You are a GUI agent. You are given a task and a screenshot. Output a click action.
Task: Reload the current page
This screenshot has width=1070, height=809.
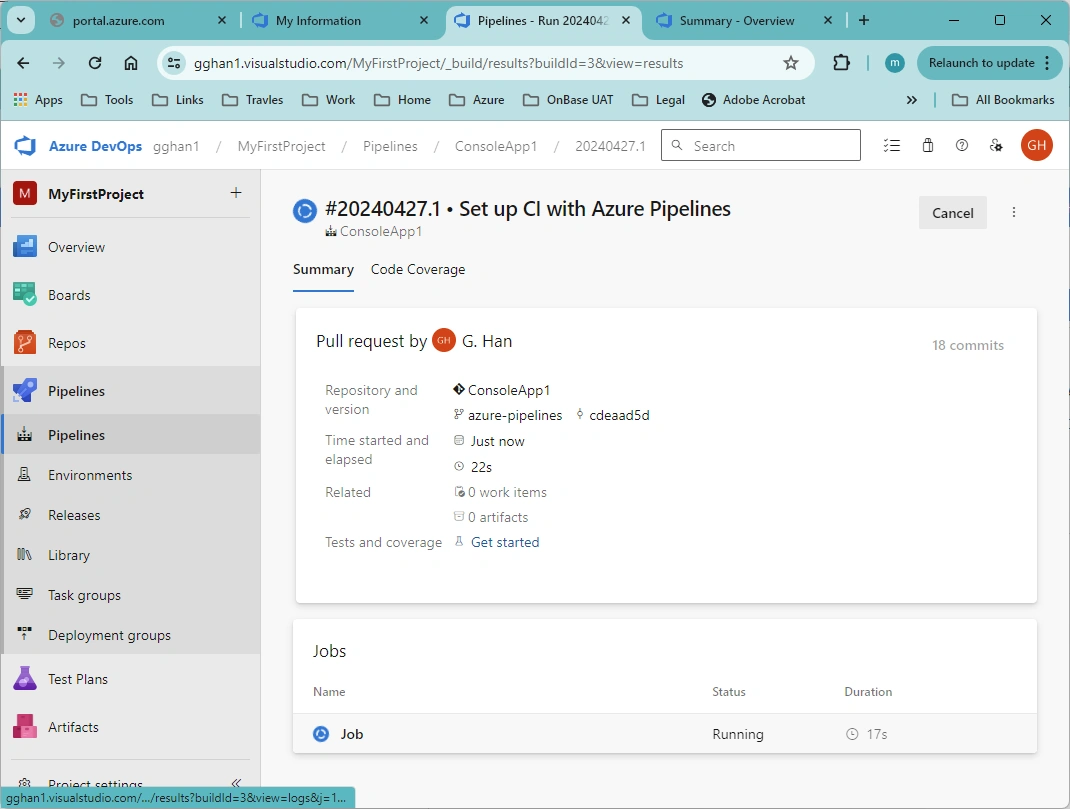point(95,63)
